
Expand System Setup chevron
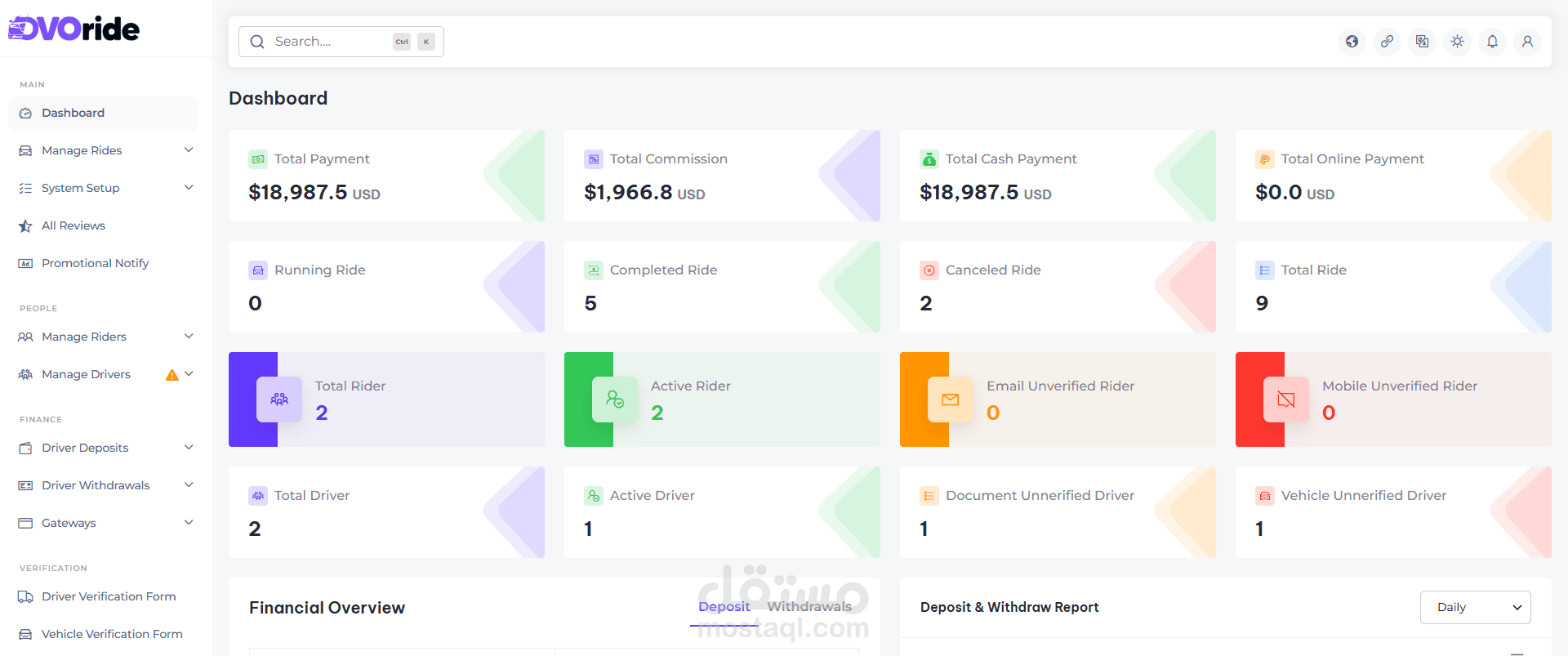pos(189,188)
